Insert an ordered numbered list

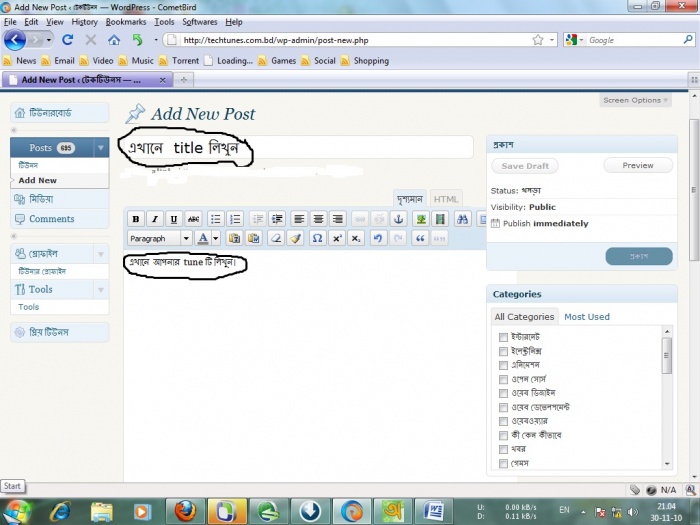tap(235, 219)
